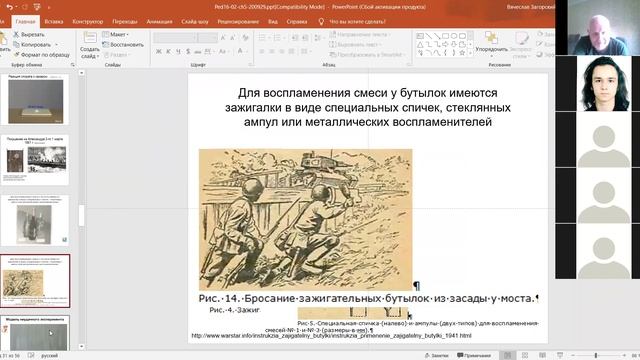
Task: Decrease font size with smaller A icon
Action: click(x=233, y=38)
